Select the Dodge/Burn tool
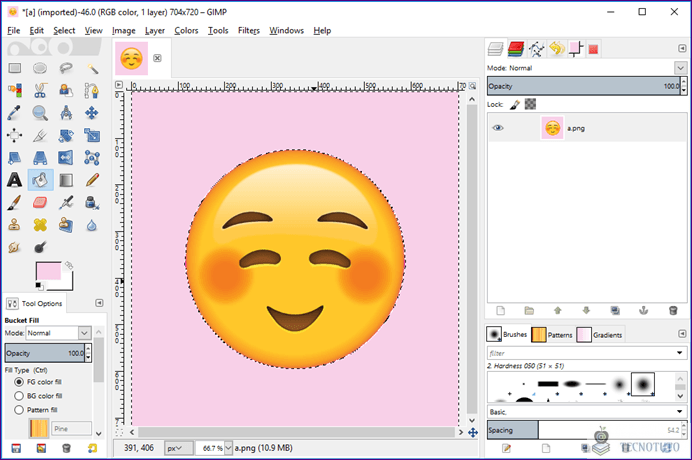 [40, 247]
